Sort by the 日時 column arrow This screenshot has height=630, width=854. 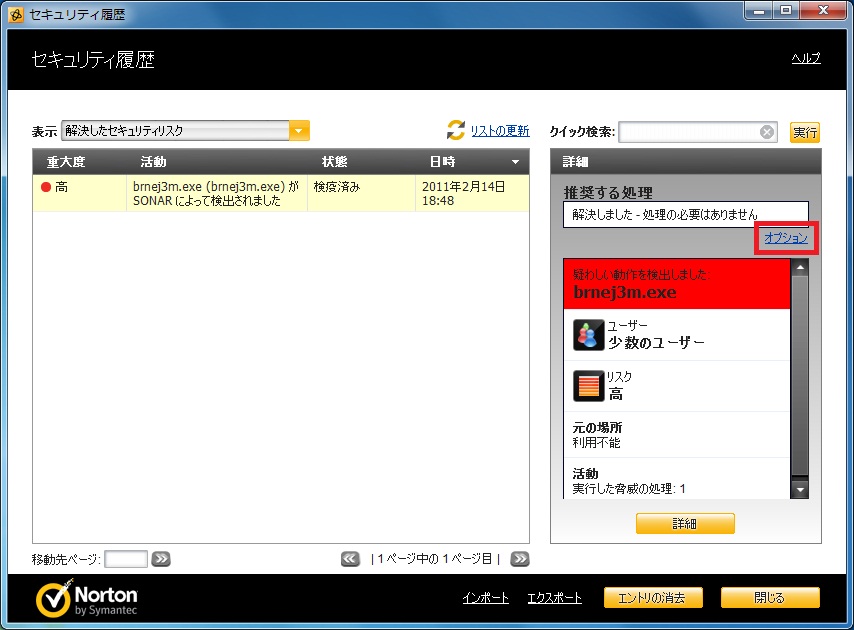[x=515, y=162]
